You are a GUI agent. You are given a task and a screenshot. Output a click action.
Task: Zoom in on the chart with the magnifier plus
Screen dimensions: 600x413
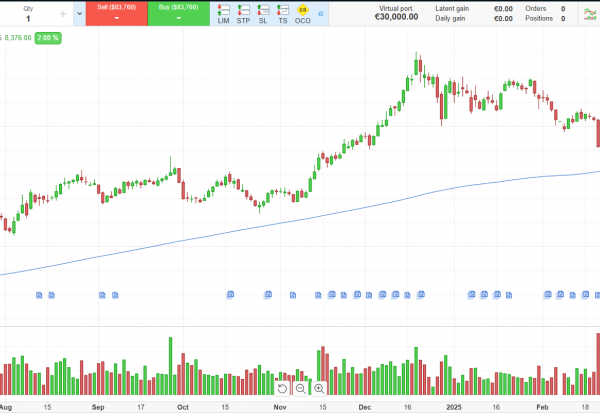(x=319, y=388)
